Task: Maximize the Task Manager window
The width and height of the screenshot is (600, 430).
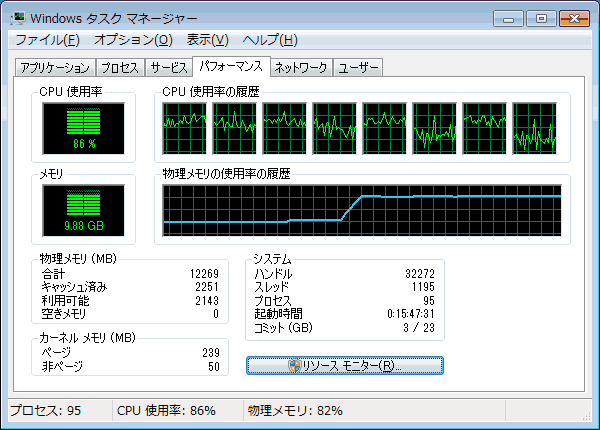Action: pos(541,18)
